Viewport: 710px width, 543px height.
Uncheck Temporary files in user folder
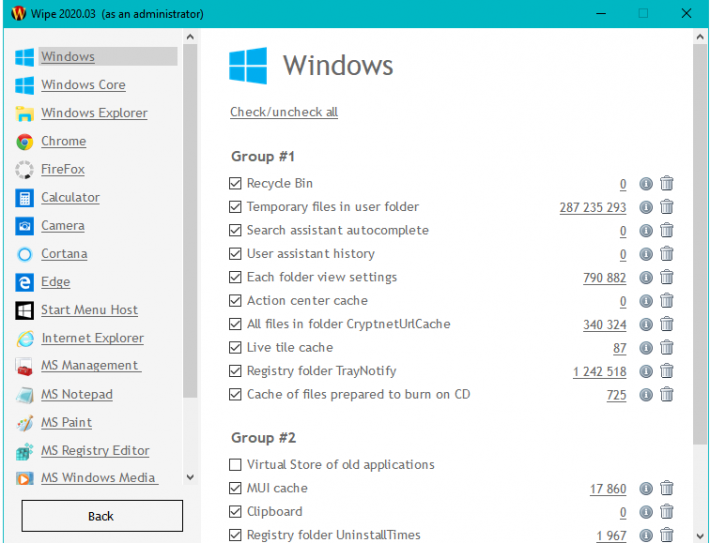[235, 207]
